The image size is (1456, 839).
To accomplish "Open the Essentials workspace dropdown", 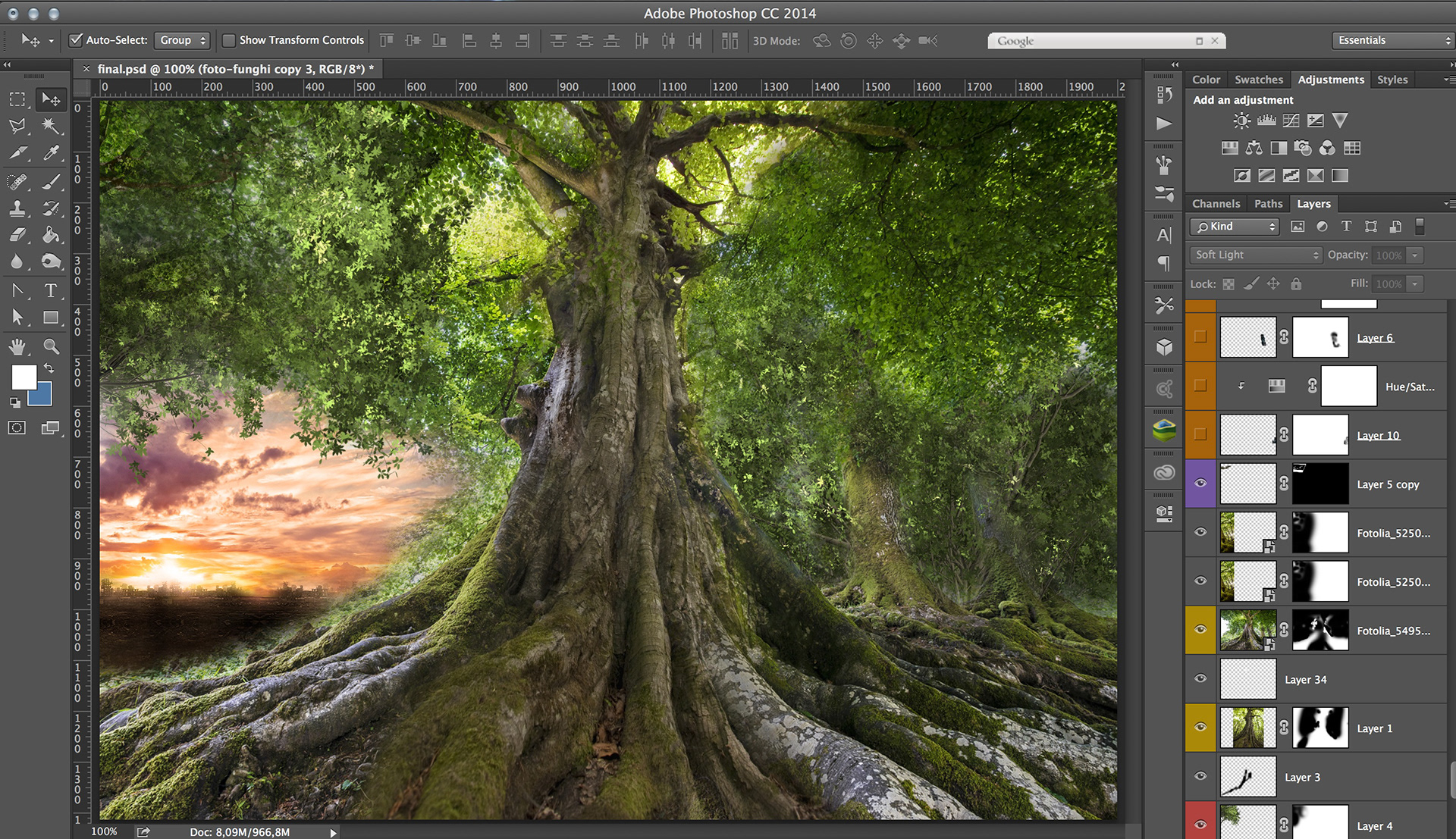I will point(1392,40).
